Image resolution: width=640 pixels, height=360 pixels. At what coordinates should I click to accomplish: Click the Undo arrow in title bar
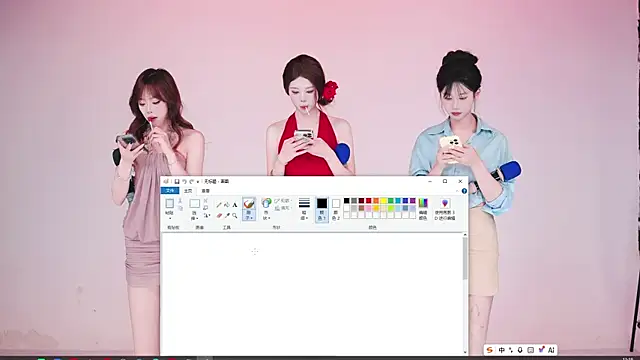[184, 181]
